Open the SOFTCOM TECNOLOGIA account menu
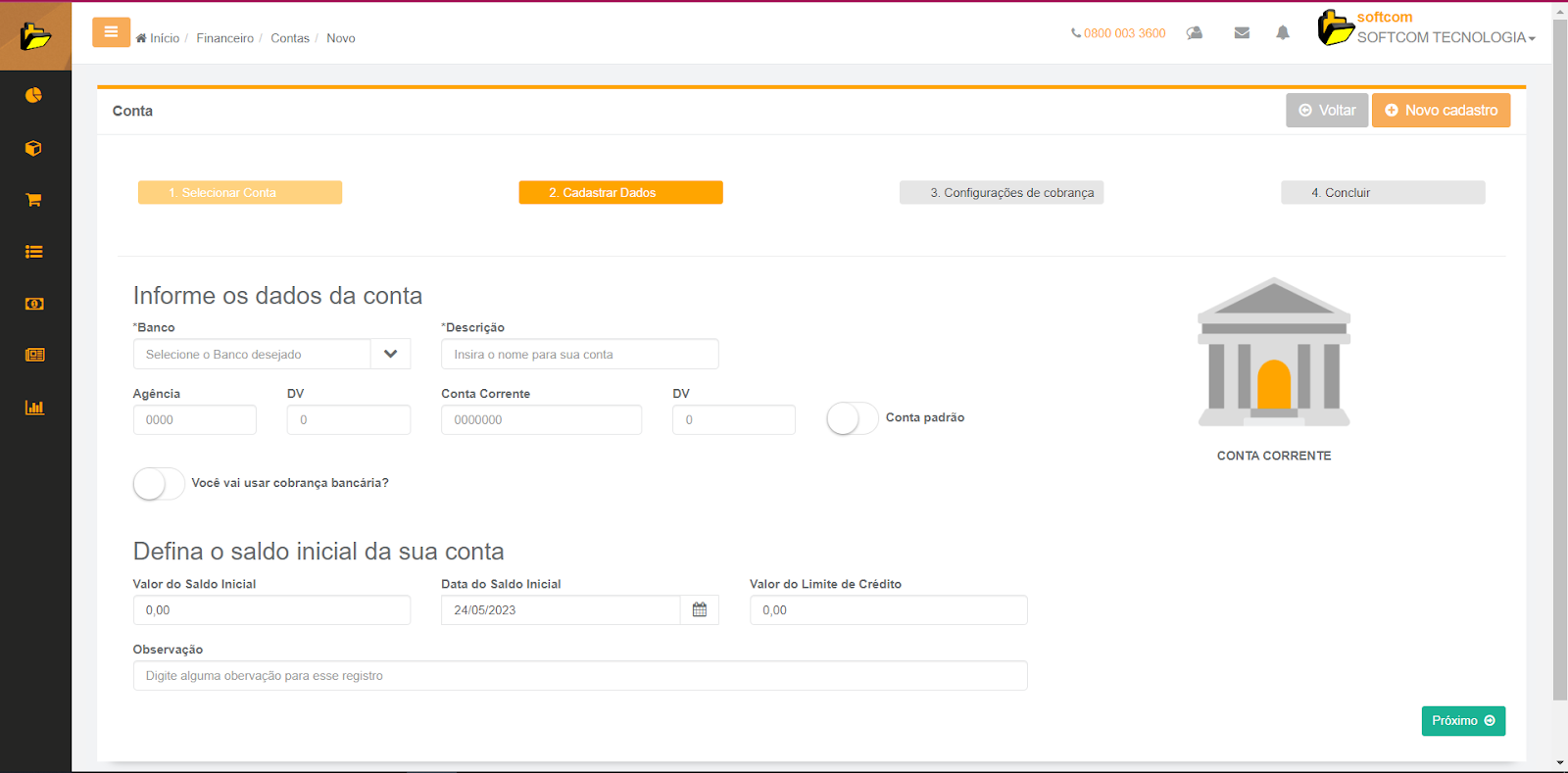This screenshot has height=773, width=1568. click(x=1445, y=37)
